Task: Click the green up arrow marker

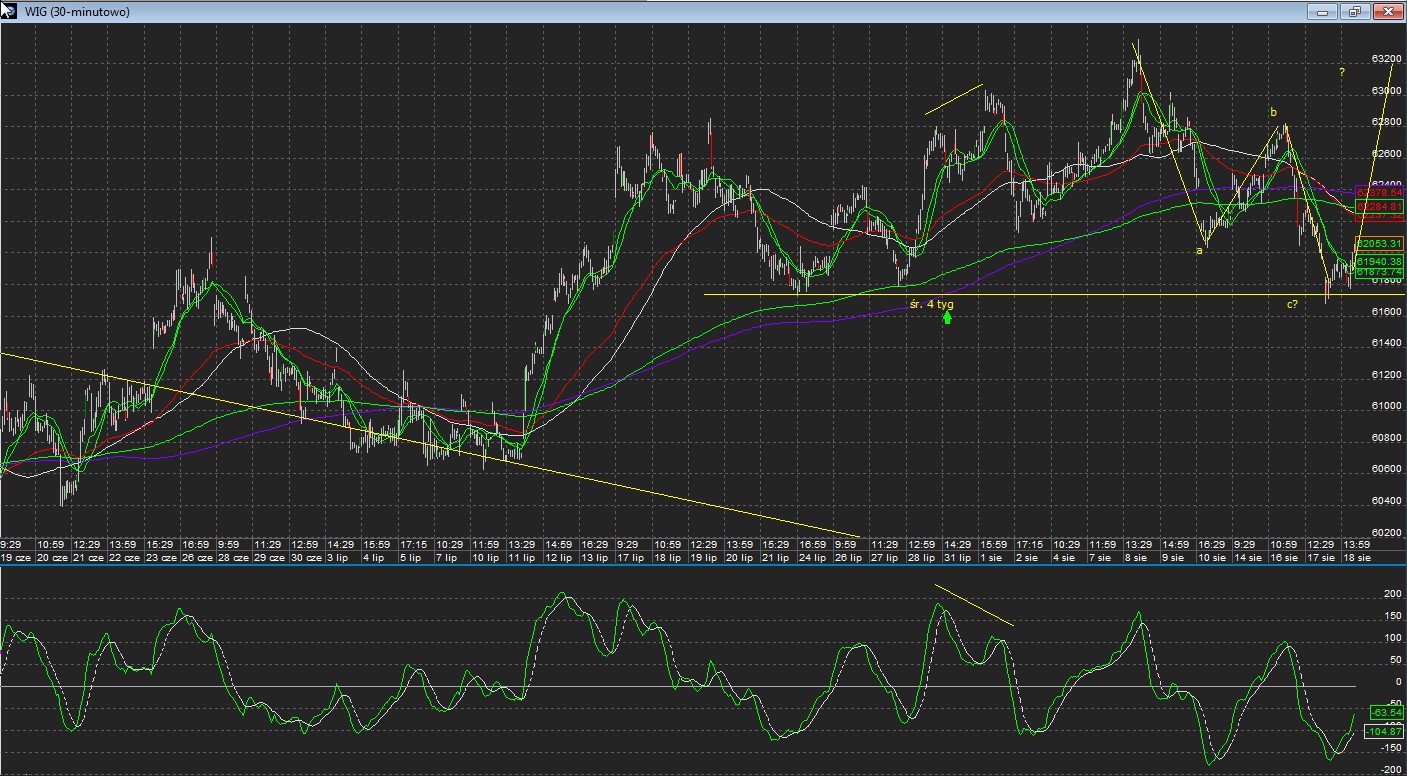Action: [946, 317]
